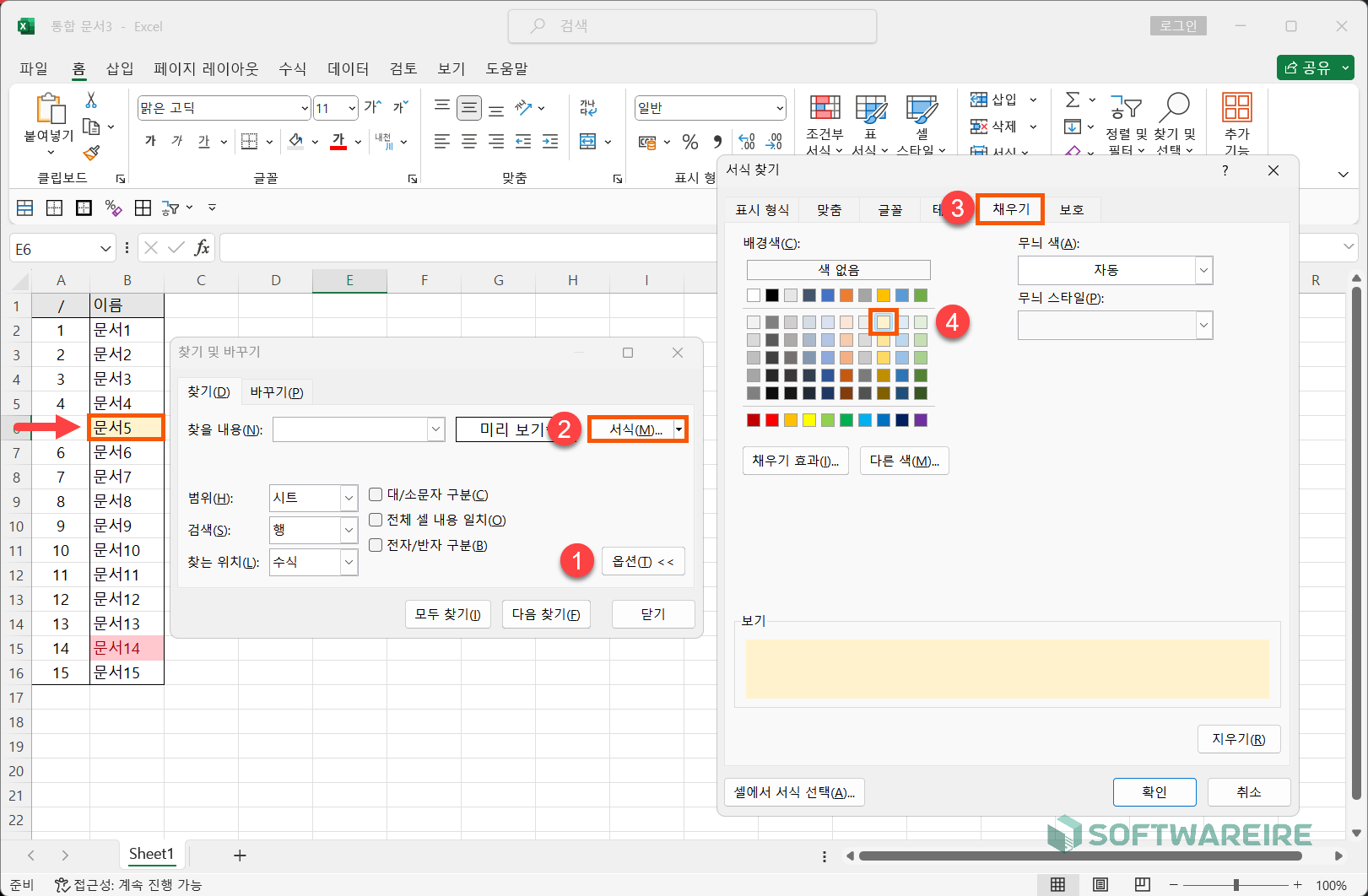Open the font size dropdown

tap(352, 108)
